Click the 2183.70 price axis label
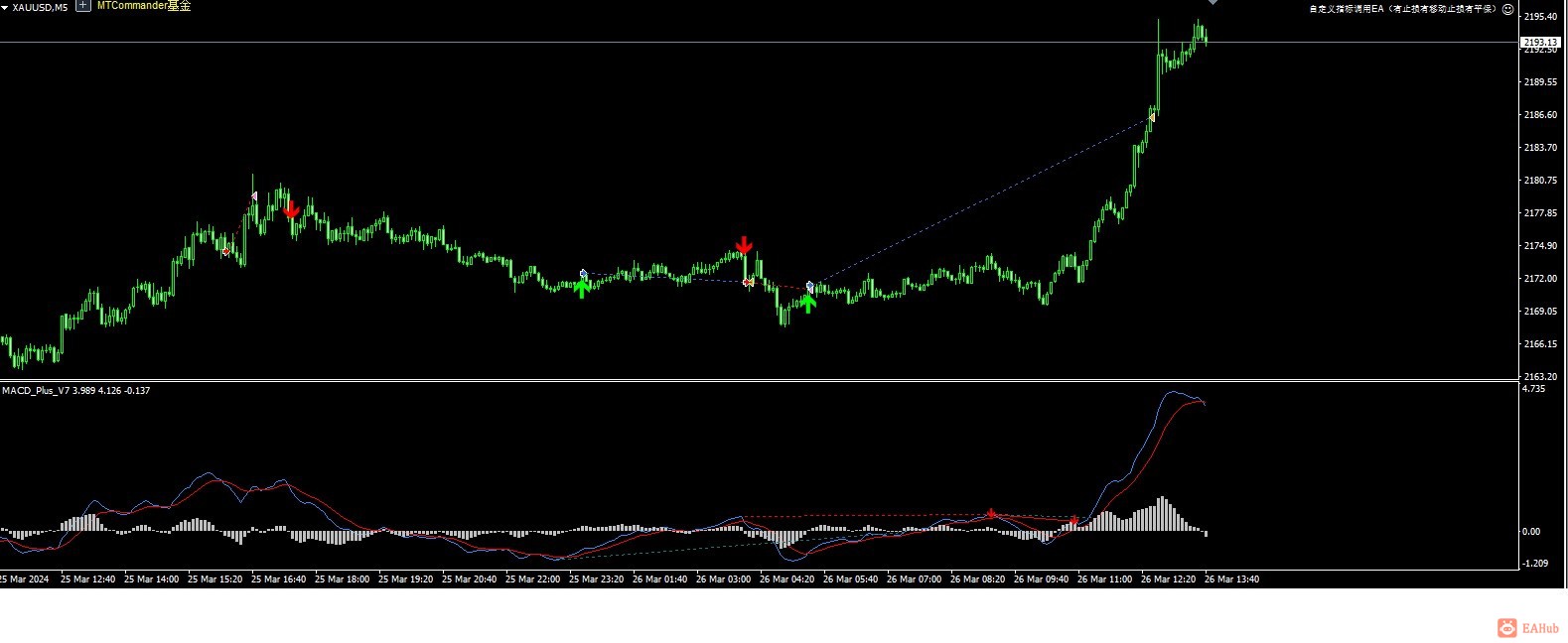 coord(1540,148)
